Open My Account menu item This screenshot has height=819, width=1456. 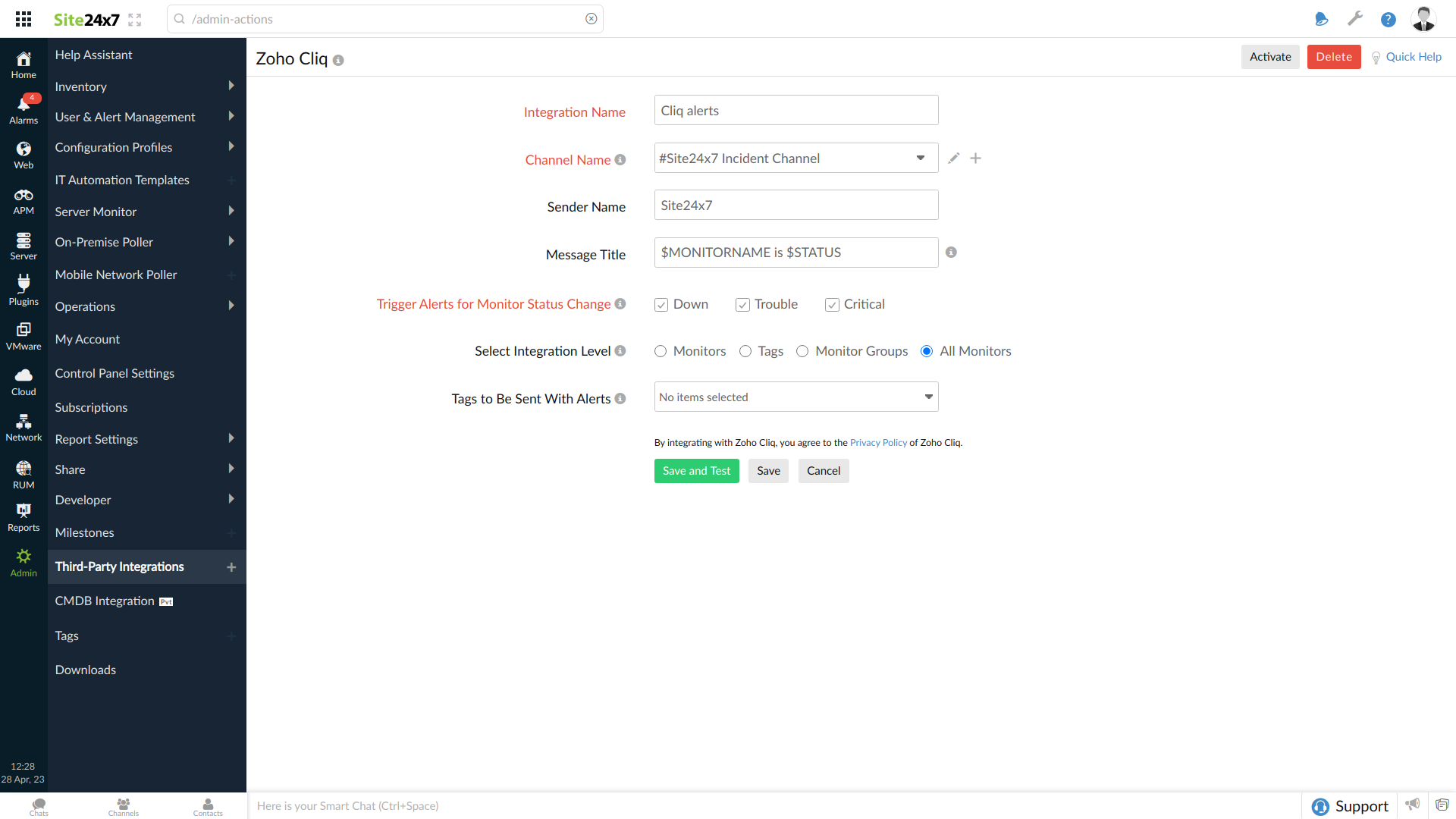[87, 339]
